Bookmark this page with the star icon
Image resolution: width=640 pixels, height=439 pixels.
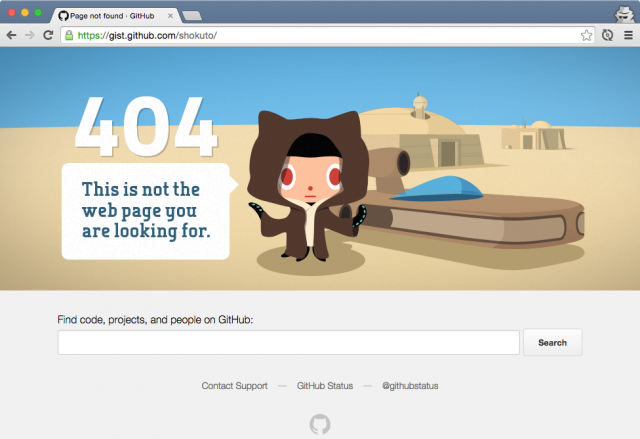tap(586, 35)
